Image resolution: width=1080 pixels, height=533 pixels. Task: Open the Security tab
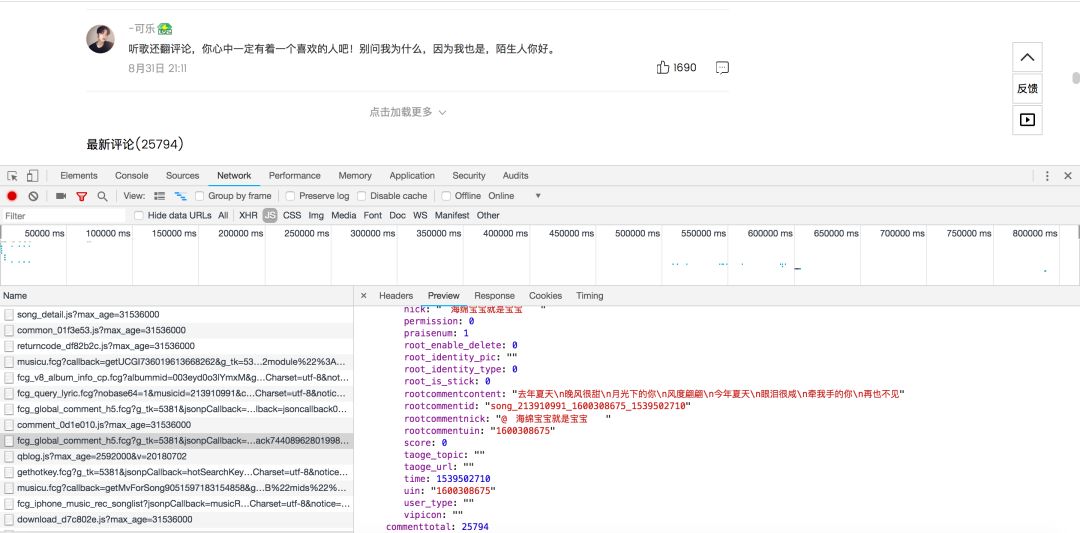tap(469, 176)
